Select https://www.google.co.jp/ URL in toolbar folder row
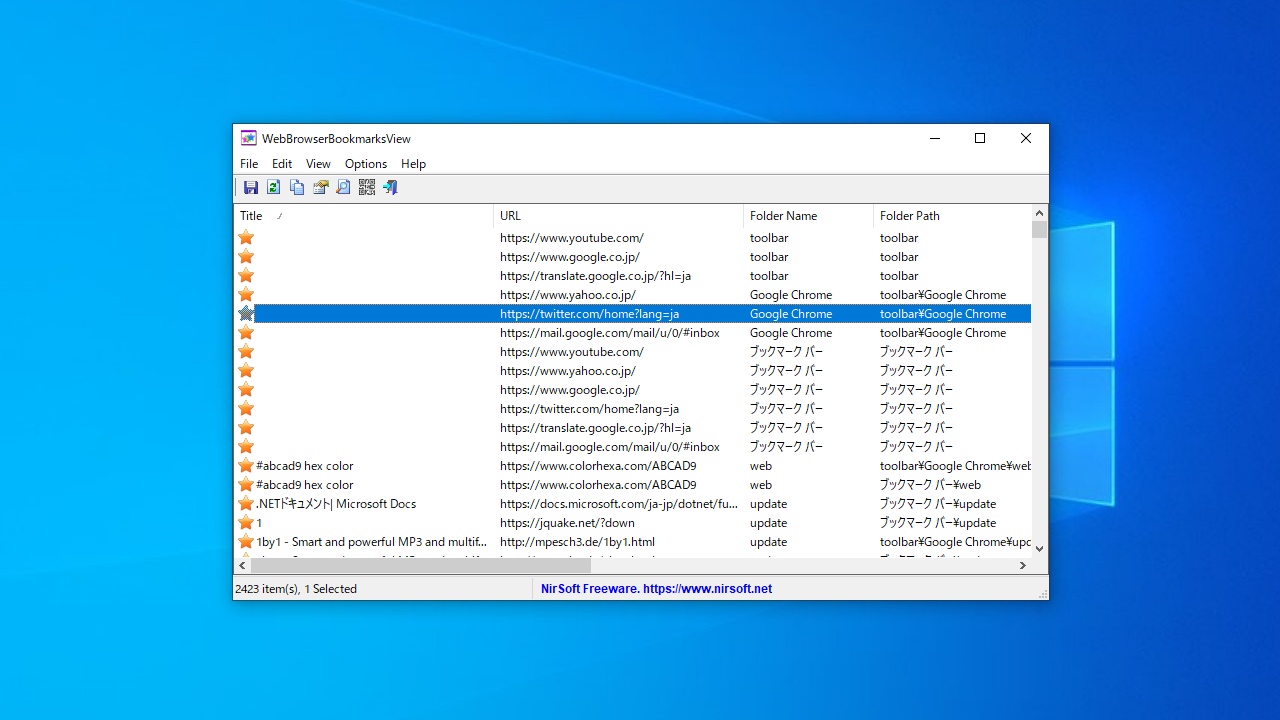1280x720 pixels. click(x=570, y=257)
